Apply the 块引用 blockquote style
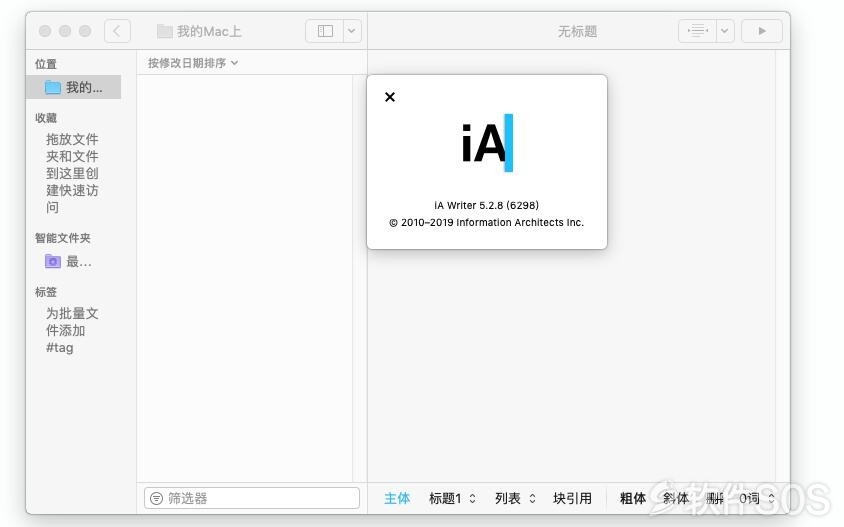 click(572, 498)
